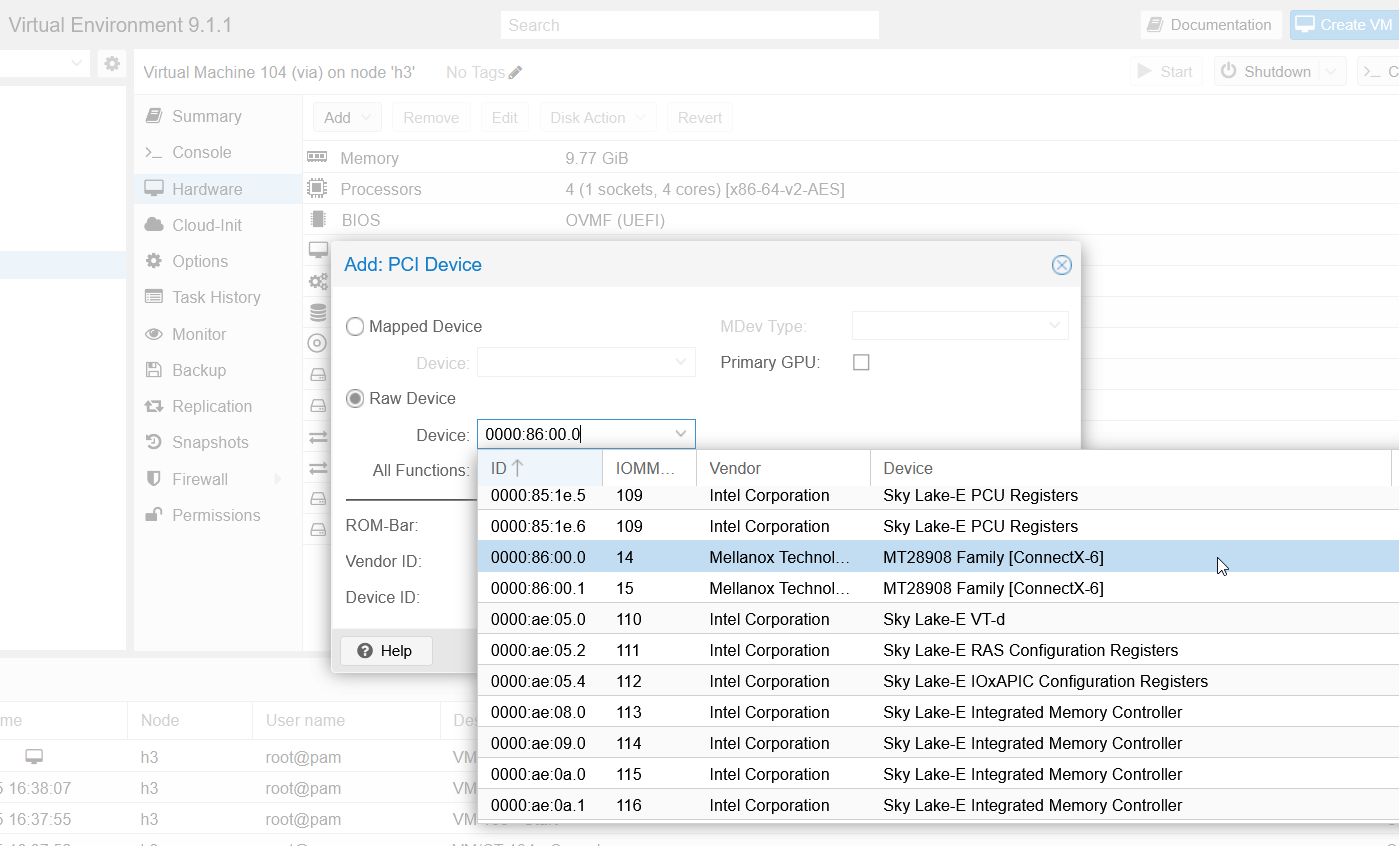The width and height of the screenshot is (1399, 846).
Task: Open the Console section
Action: pos(218,152)
